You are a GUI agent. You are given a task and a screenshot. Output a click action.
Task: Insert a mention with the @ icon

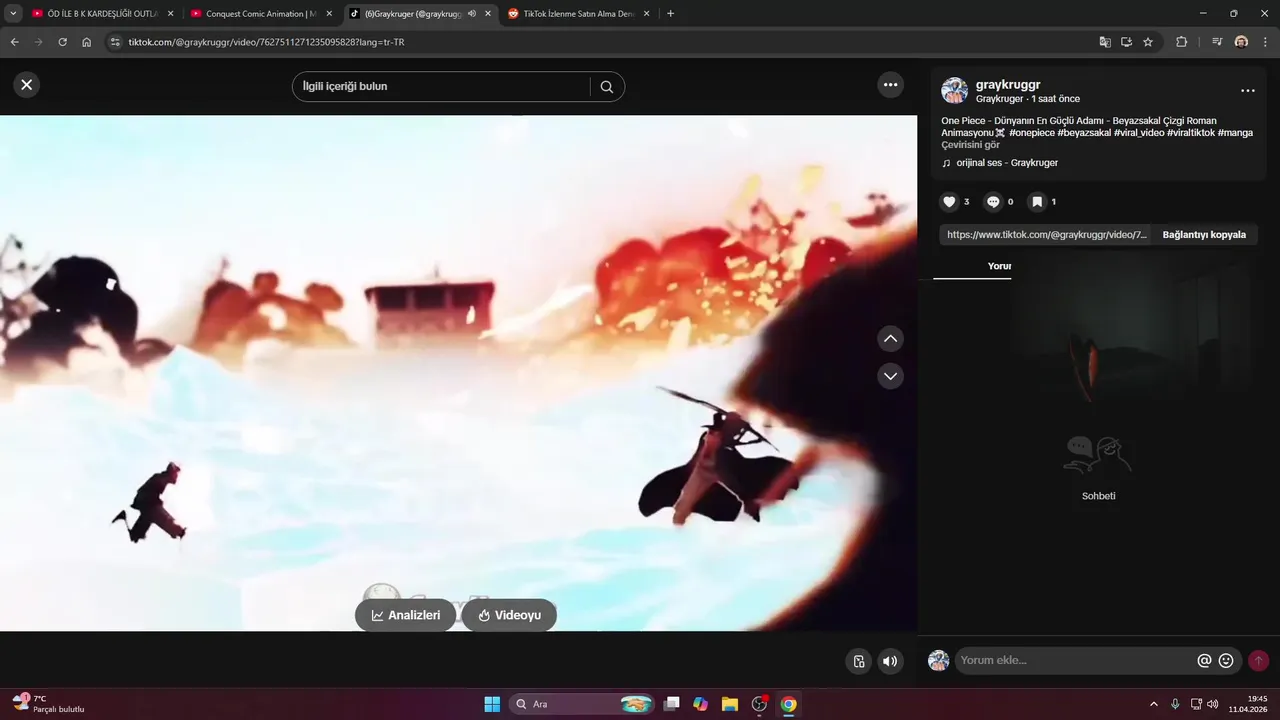1204,661
